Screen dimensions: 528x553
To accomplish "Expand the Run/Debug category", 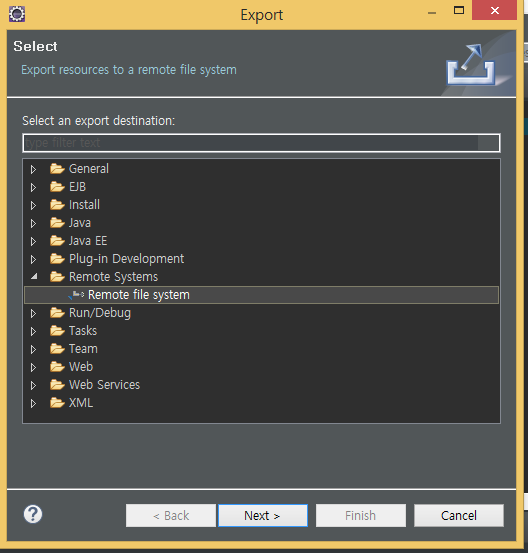I will point(33,313).
